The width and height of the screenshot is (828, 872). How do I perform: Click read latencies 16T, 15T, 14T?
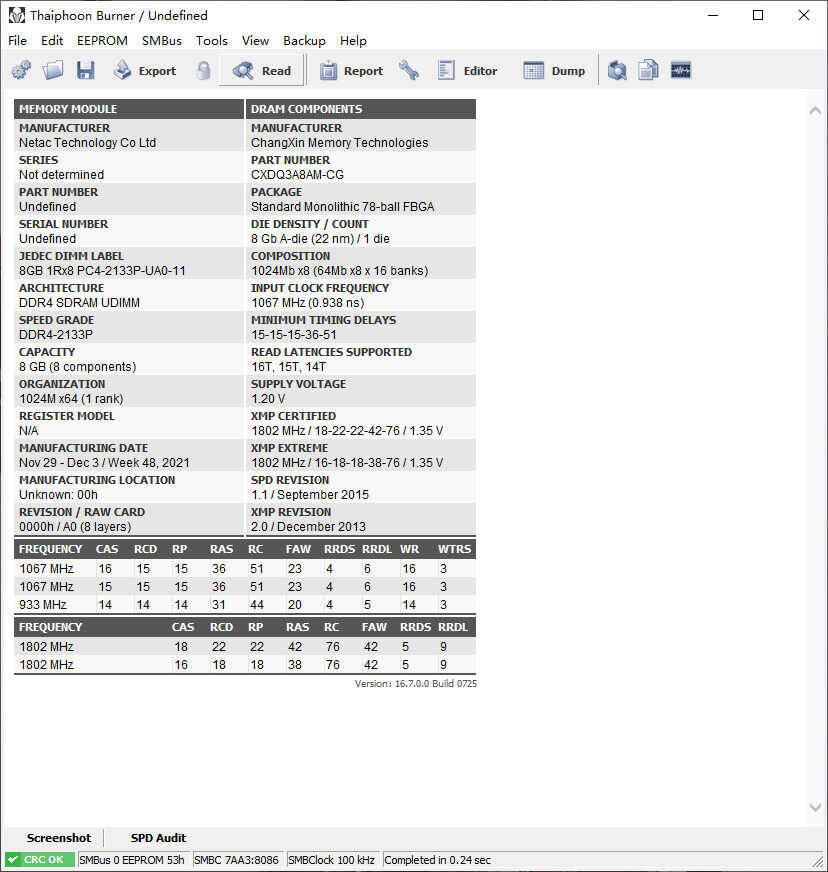coord(289,366)
